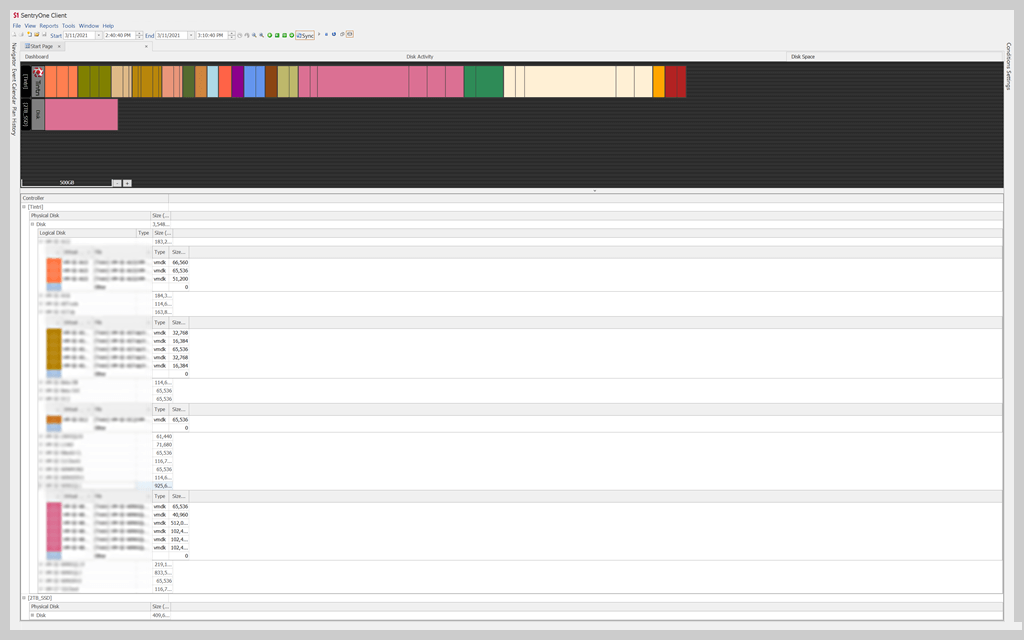Open the history clock icon on the toolbar
This screenshot has width=1024, height=640.
click(x=240, y=33)
